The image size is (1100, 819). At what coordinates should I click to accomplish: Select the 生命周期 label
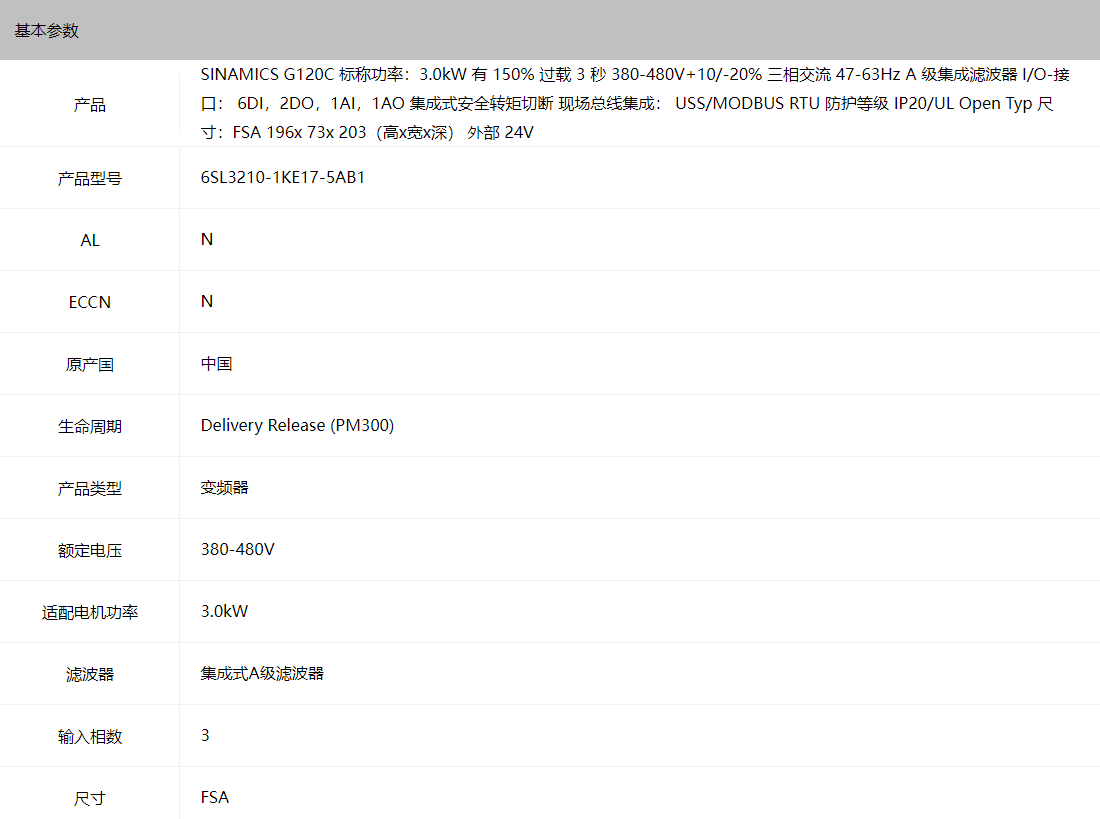point(90,427)
